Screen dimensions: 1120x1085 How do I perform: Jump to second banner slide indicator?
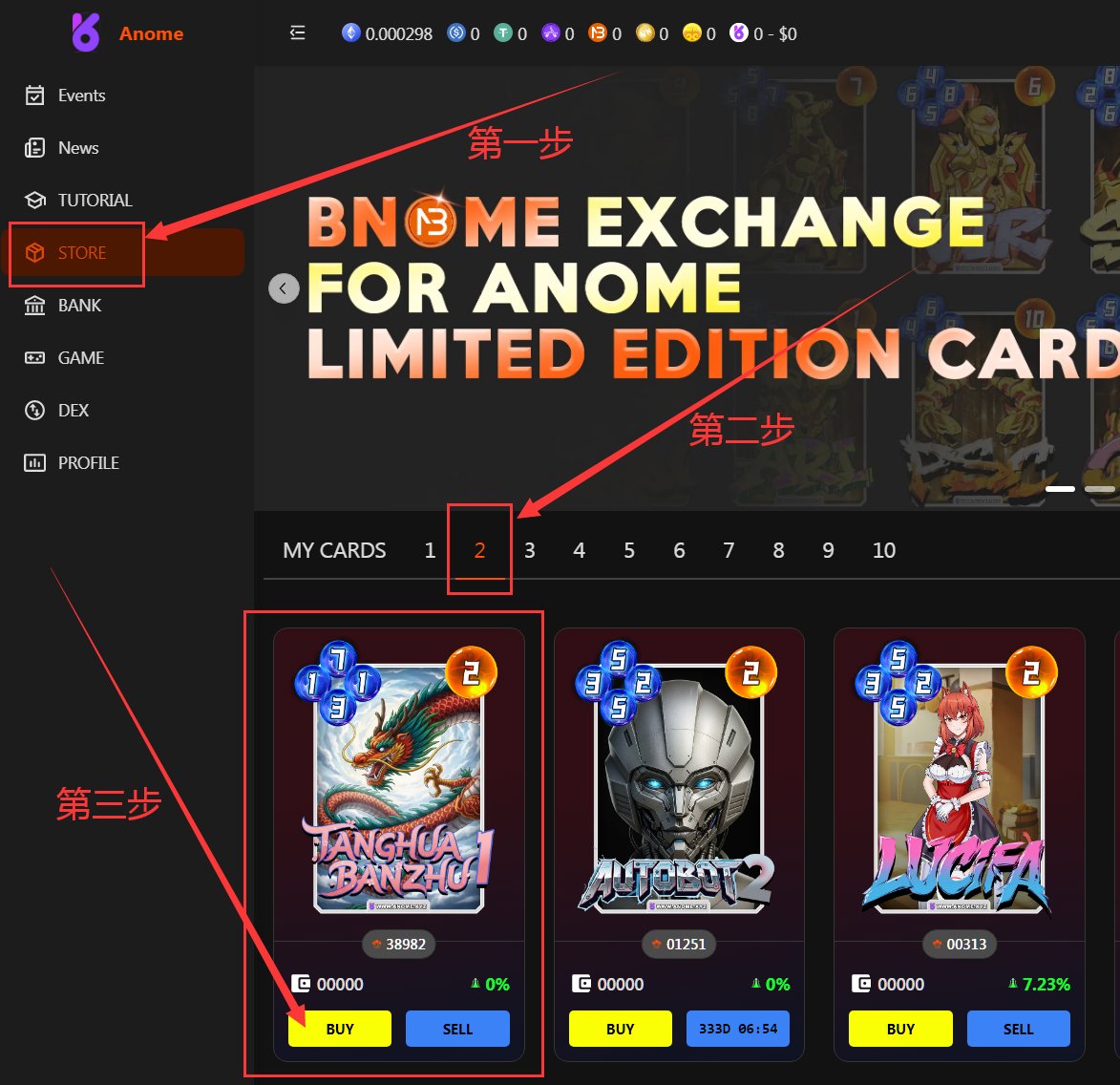1099,489
